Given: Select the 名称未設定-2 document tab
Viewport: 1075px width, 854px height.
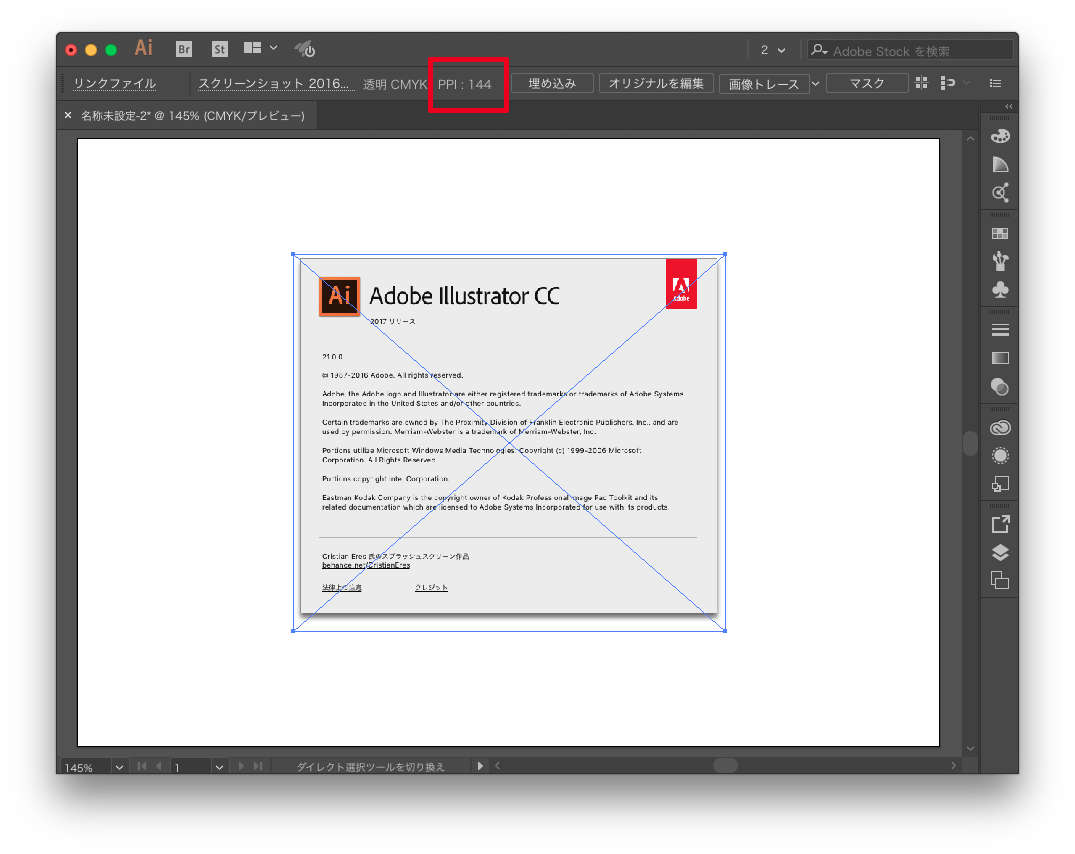Looking at the screenshot, I should point(193,116).
